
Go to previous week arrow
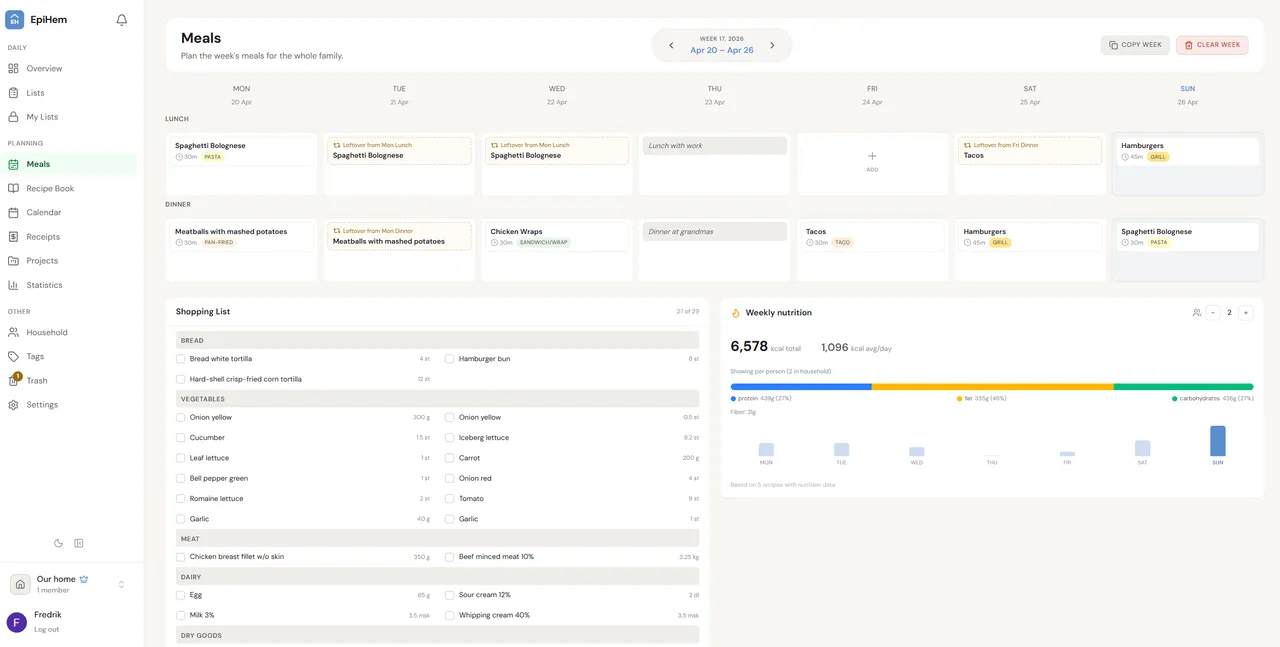click(x=671, y=45)
